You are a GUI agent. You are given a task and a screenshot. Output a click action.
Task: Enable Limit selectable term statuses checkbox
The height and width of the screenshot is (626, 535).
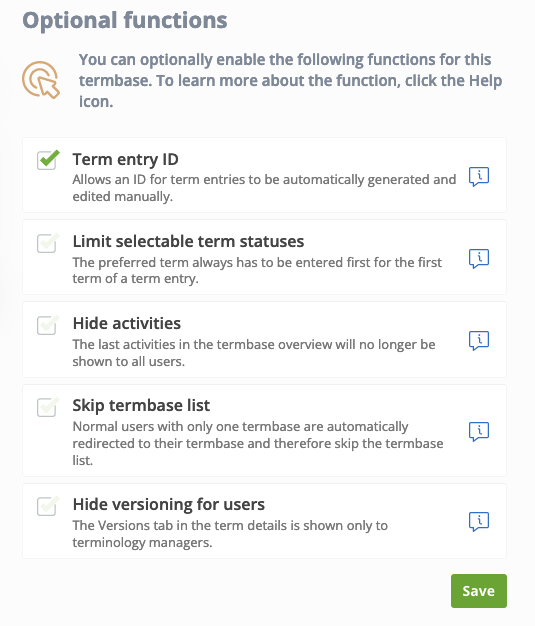pos(47,243)
